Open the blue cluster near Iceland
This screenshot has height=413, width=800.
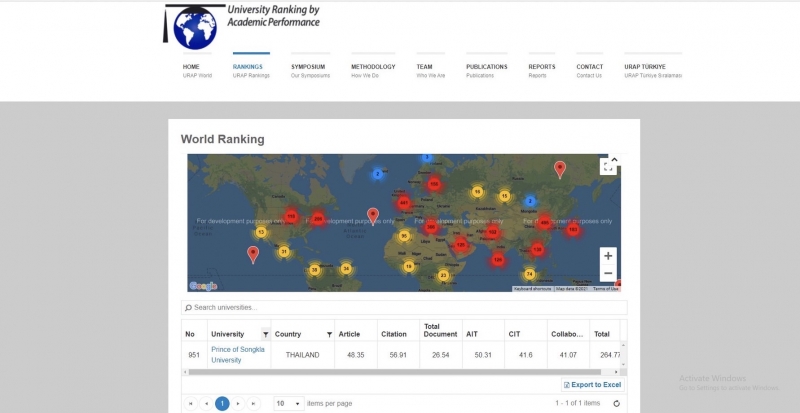(x=377, y=174)
